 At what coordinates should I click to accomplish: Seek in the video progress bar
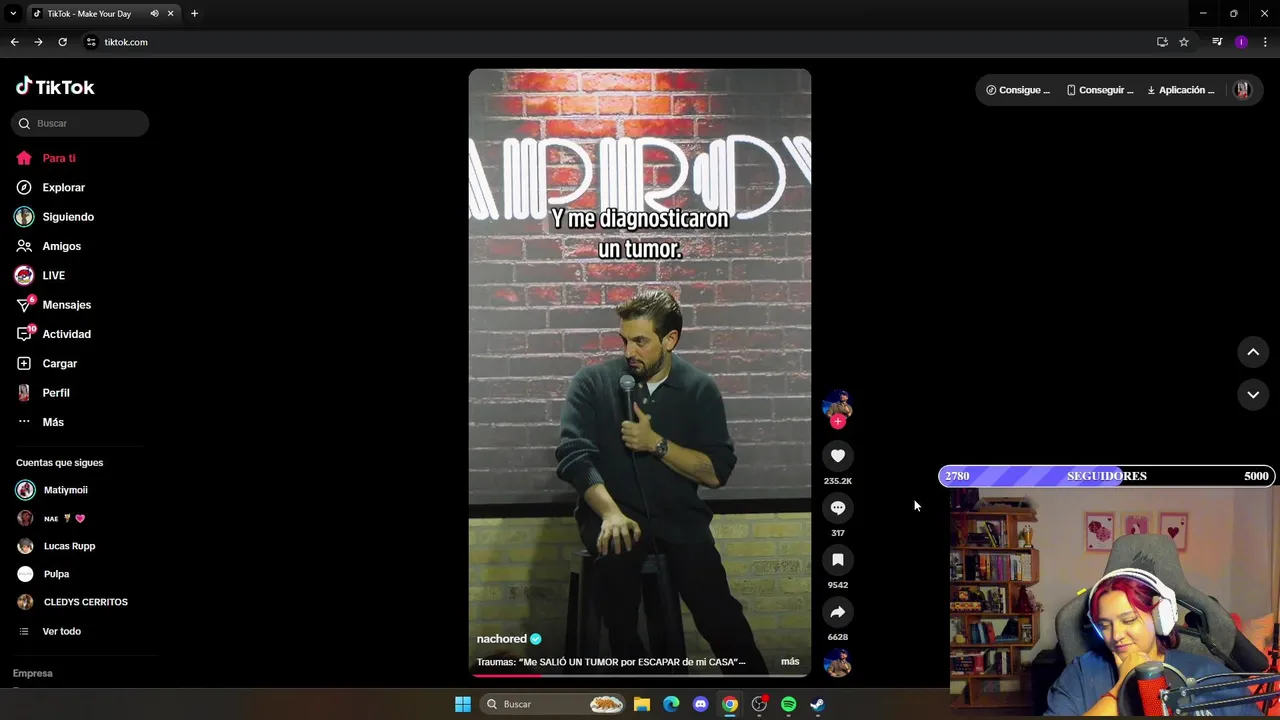tap(640, 675)
